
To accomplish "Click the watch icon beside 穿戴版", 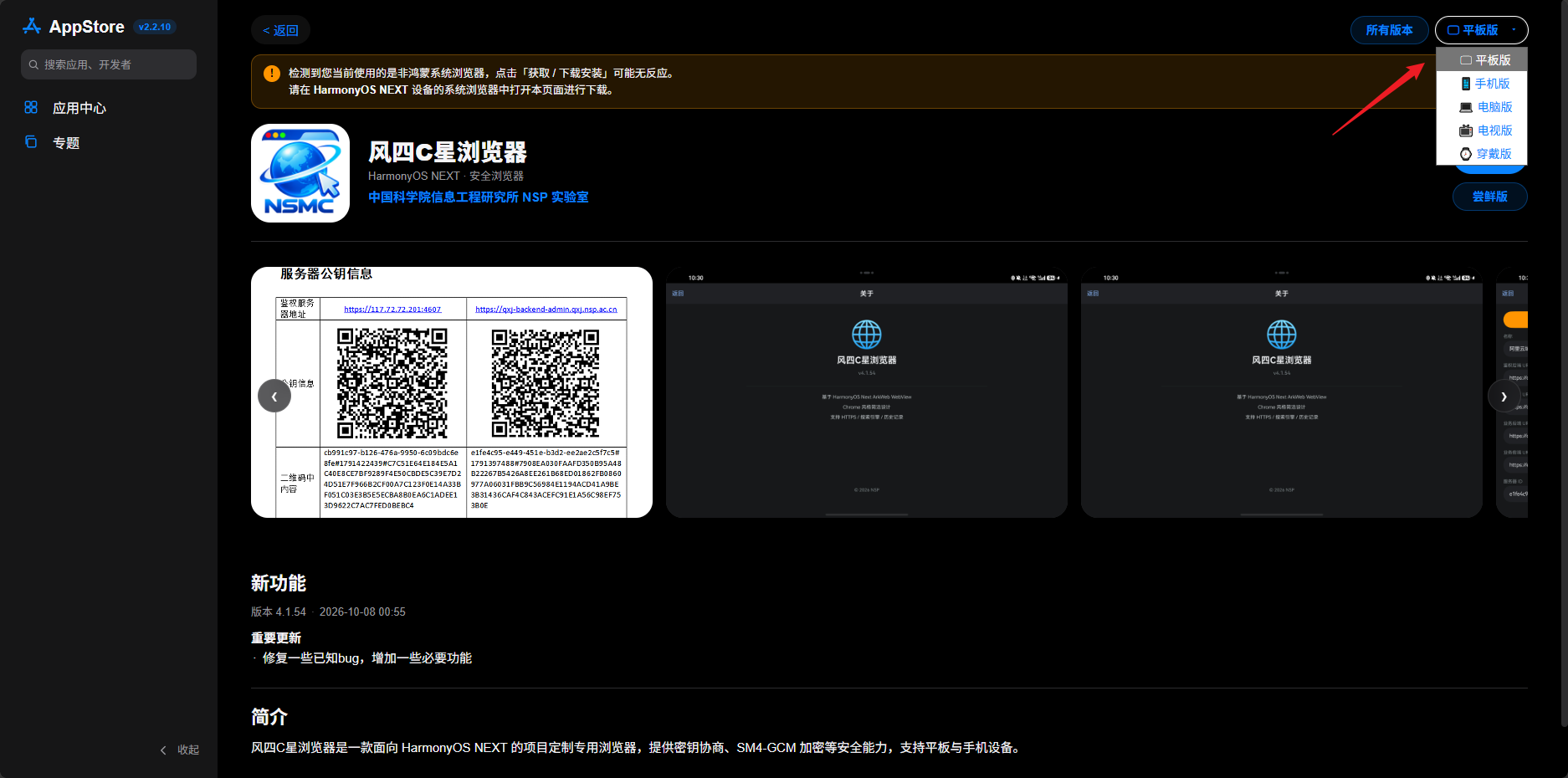I will coord(1466,154).
